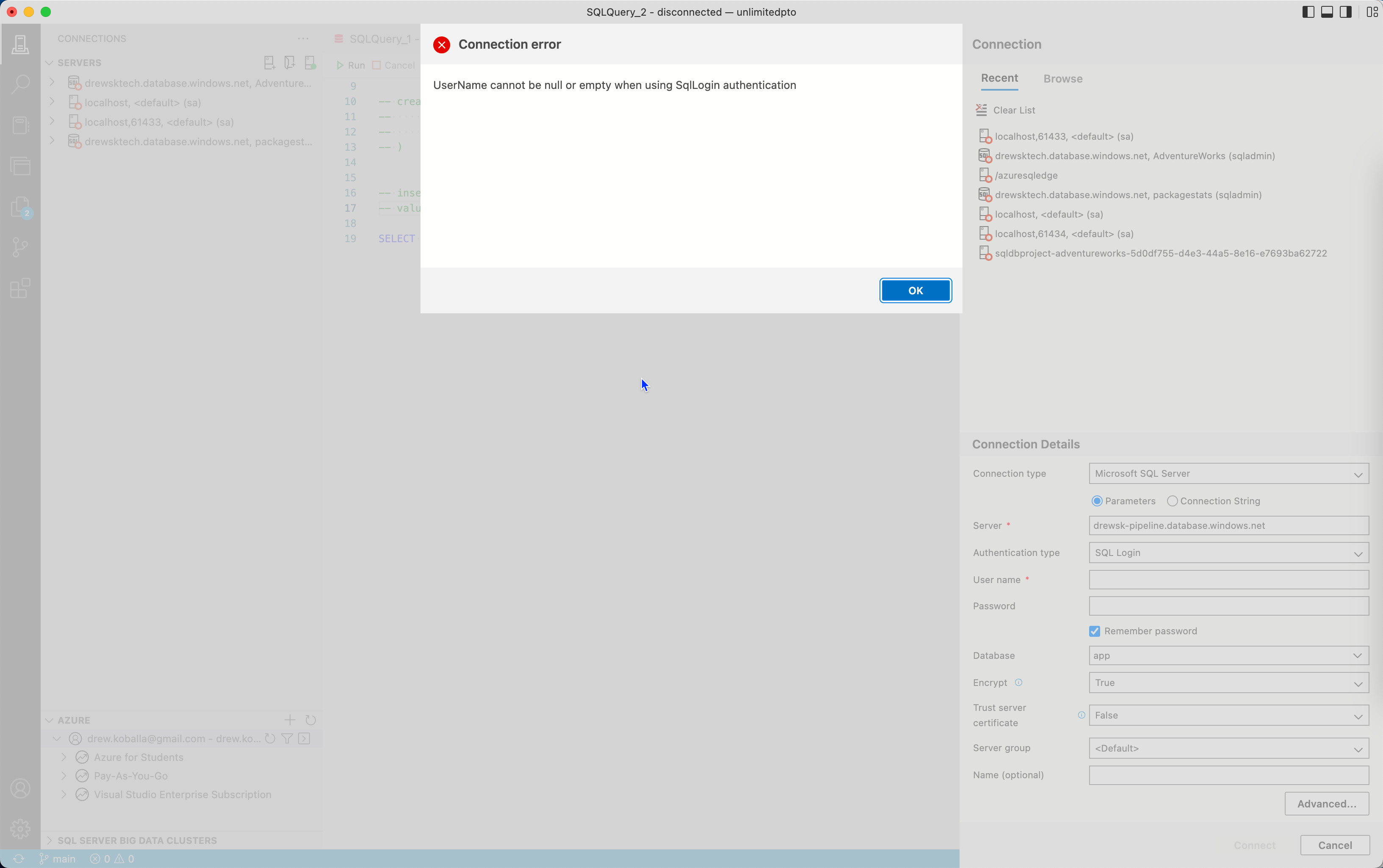Refresh the Azure accounts list

[310, 719]
